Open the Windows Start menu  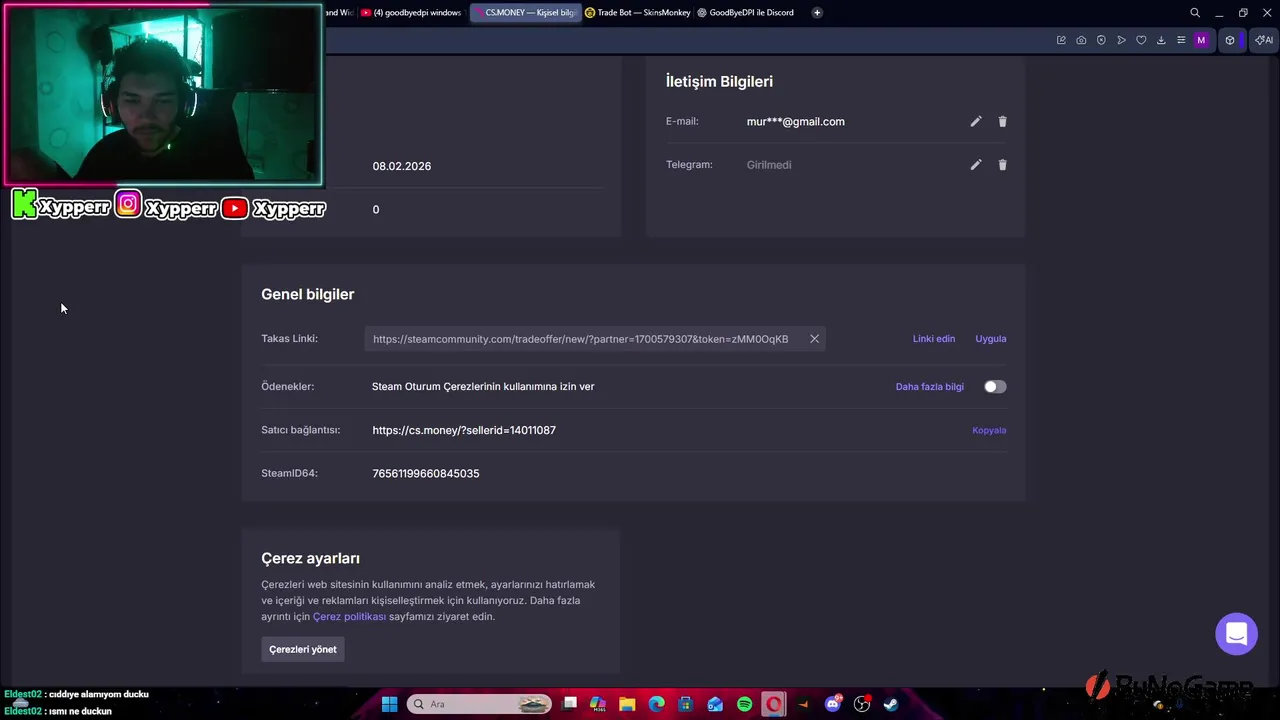click(389, 704)
